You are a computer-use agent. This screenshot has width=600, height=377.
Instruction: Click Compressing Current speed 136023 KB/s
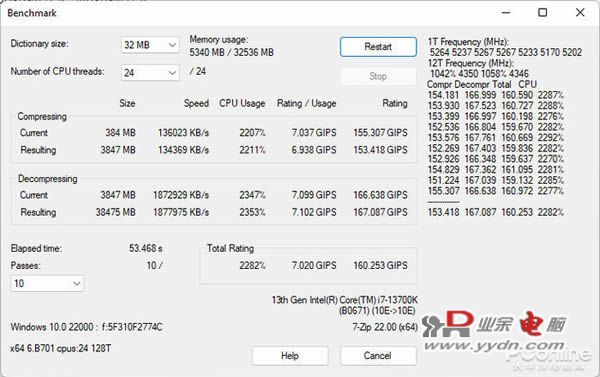coord(183,133)
